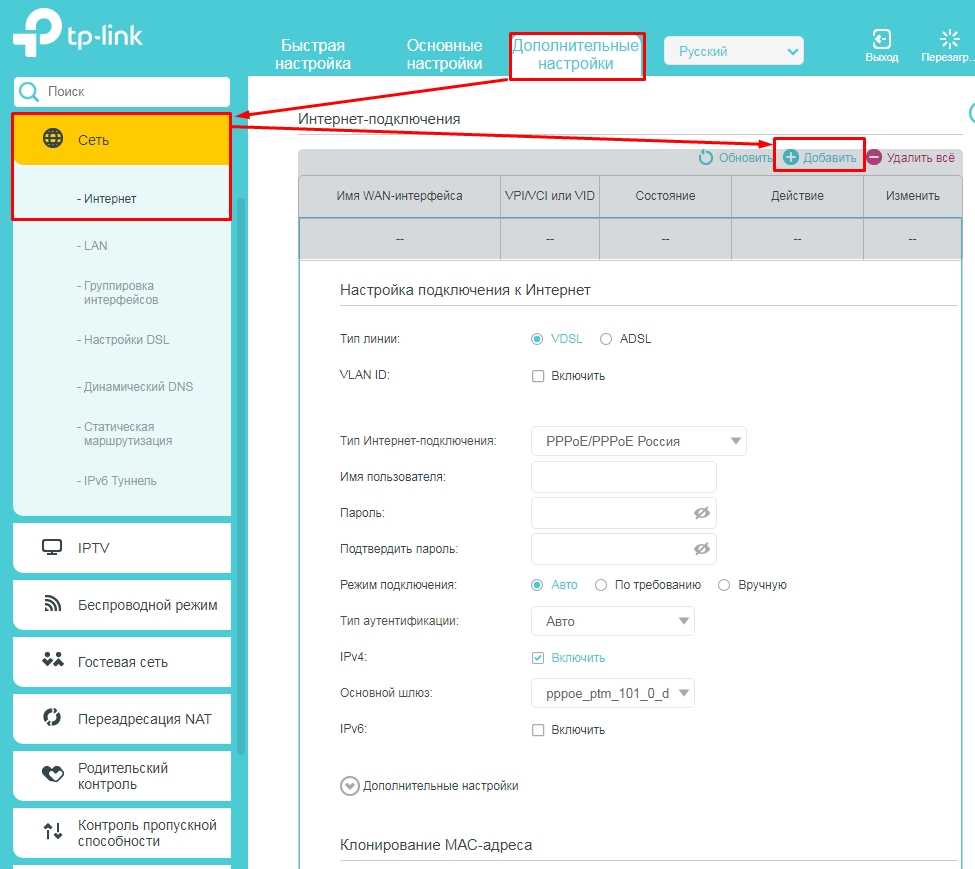Screen dimensions: 975x869
Task: Enable the IPv6 Включить checkbox
Action: point(538,730)
